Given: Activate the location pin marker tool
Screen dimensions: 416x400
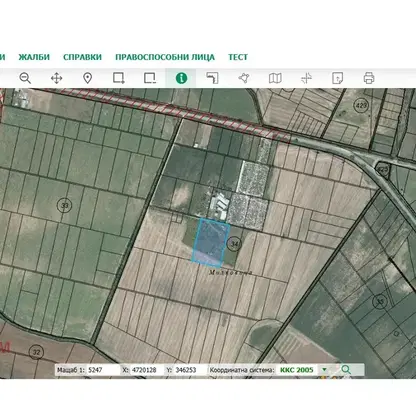Looking at the screenshot, I should 87,78.
